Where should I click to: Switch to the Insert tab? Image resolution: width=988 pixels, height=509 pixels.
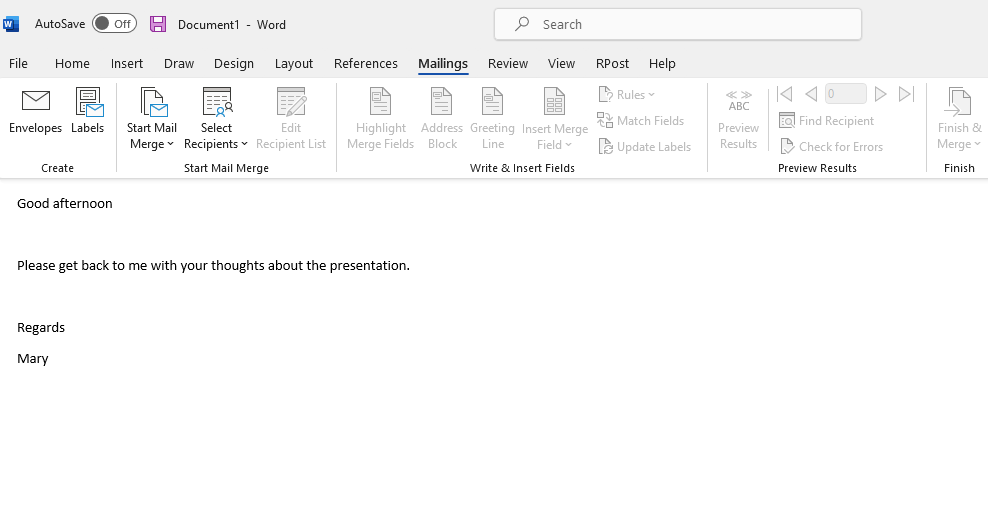tap(127, 63)
